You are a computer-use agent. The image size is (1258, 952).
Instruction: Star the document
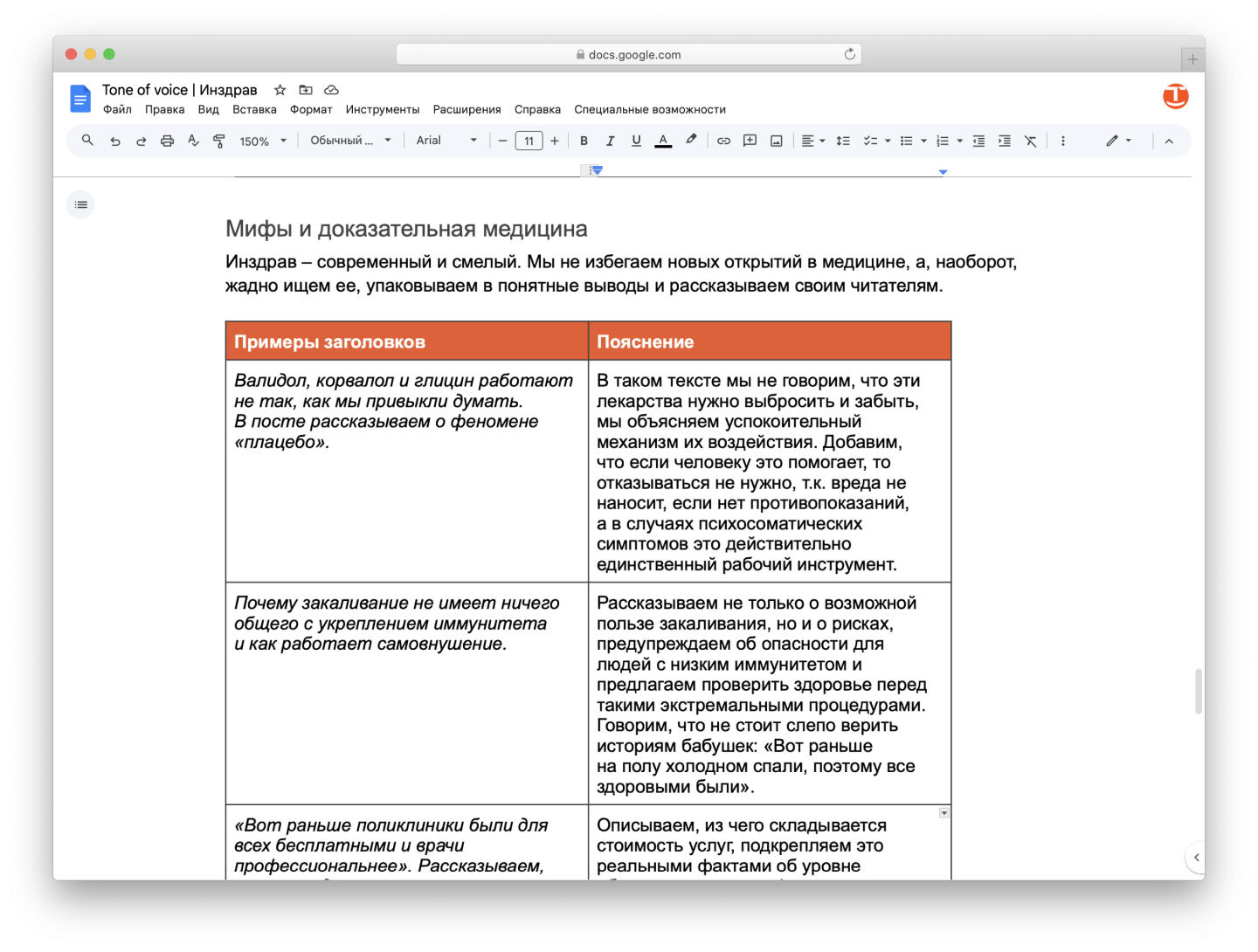[x=280, y=90]
